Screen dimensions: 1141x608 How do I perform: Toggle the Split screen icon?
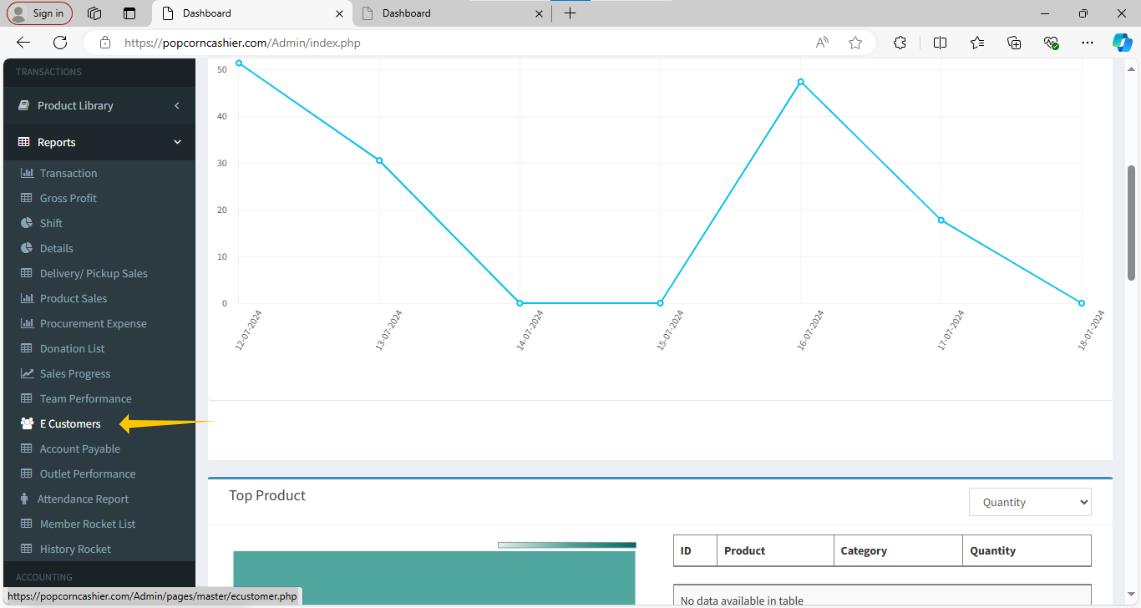[x=940, y=43]
